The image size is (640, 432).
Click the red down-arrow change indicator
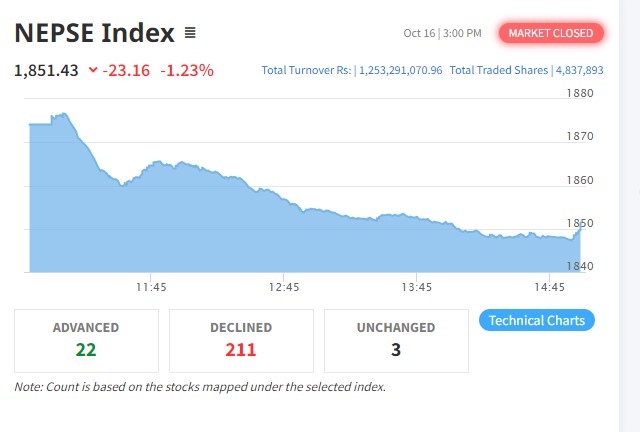tap(94, 70)
